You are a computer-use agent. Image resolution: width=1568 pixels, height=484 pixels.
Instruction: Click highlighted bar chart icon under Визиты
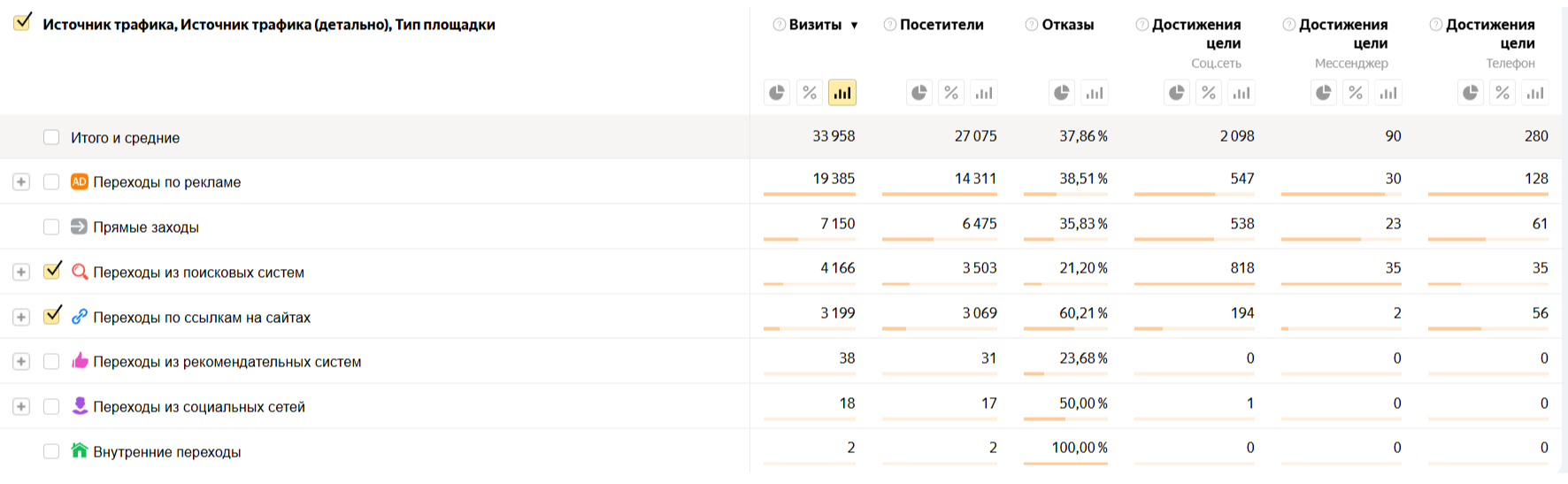pos(842,93)
